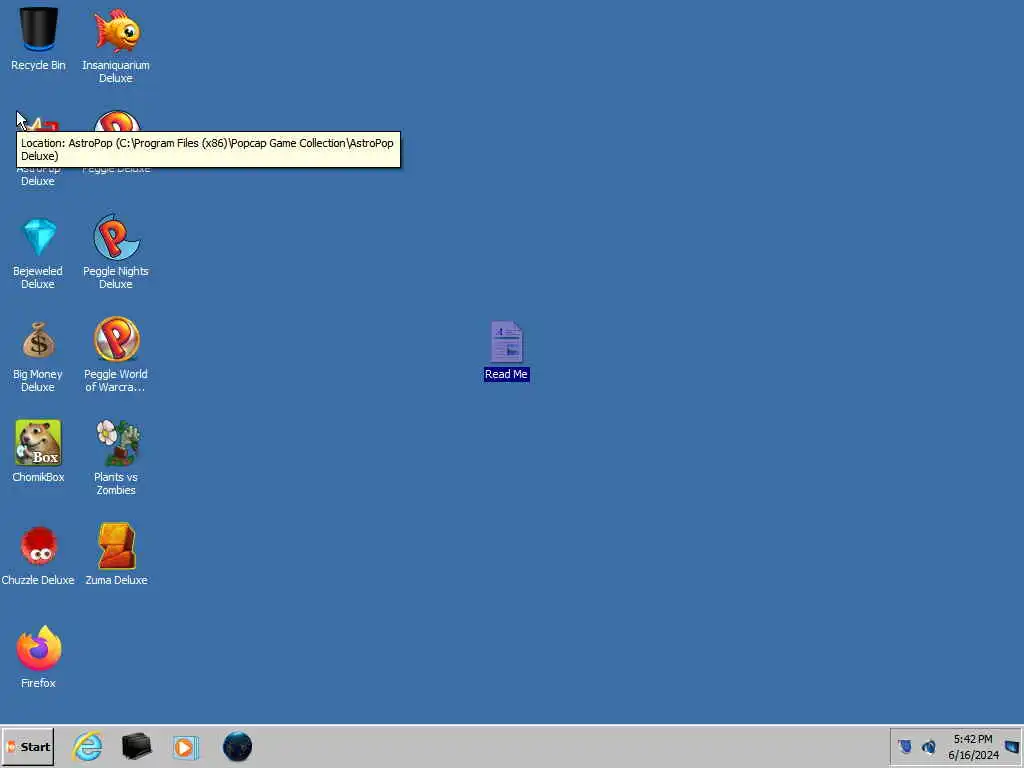Select the Peggle Nights Deluxe icon
This screenshot has width=1024, height=768.
(x=116, y=236)
